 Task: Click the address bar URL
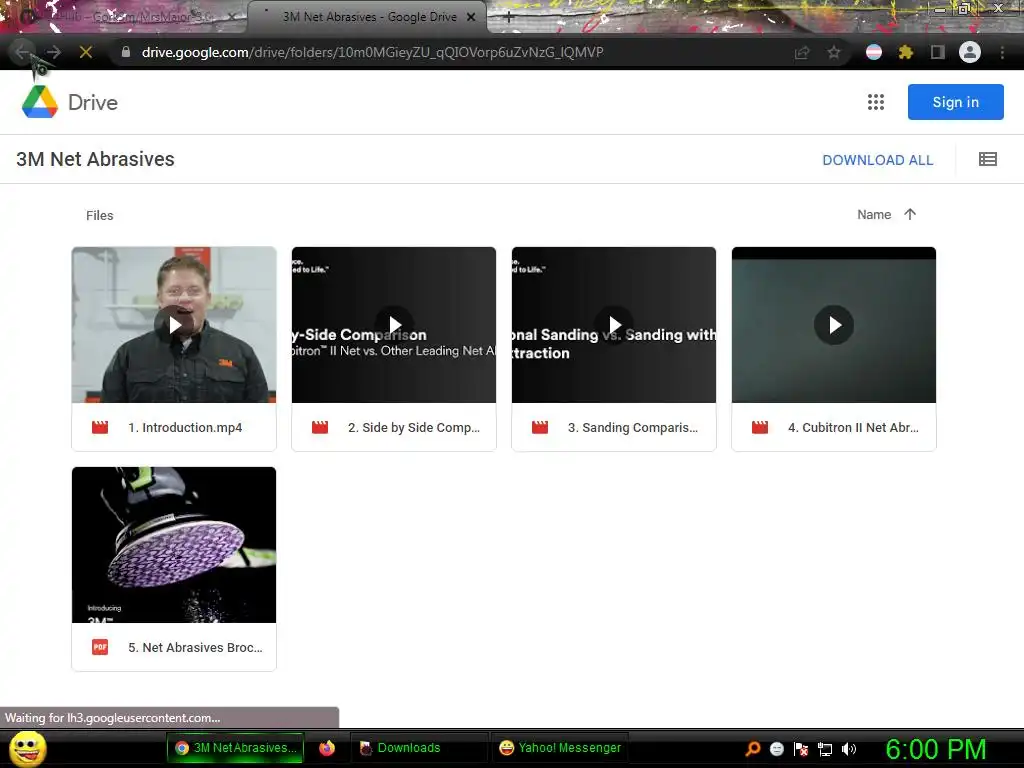click(372, 52)
